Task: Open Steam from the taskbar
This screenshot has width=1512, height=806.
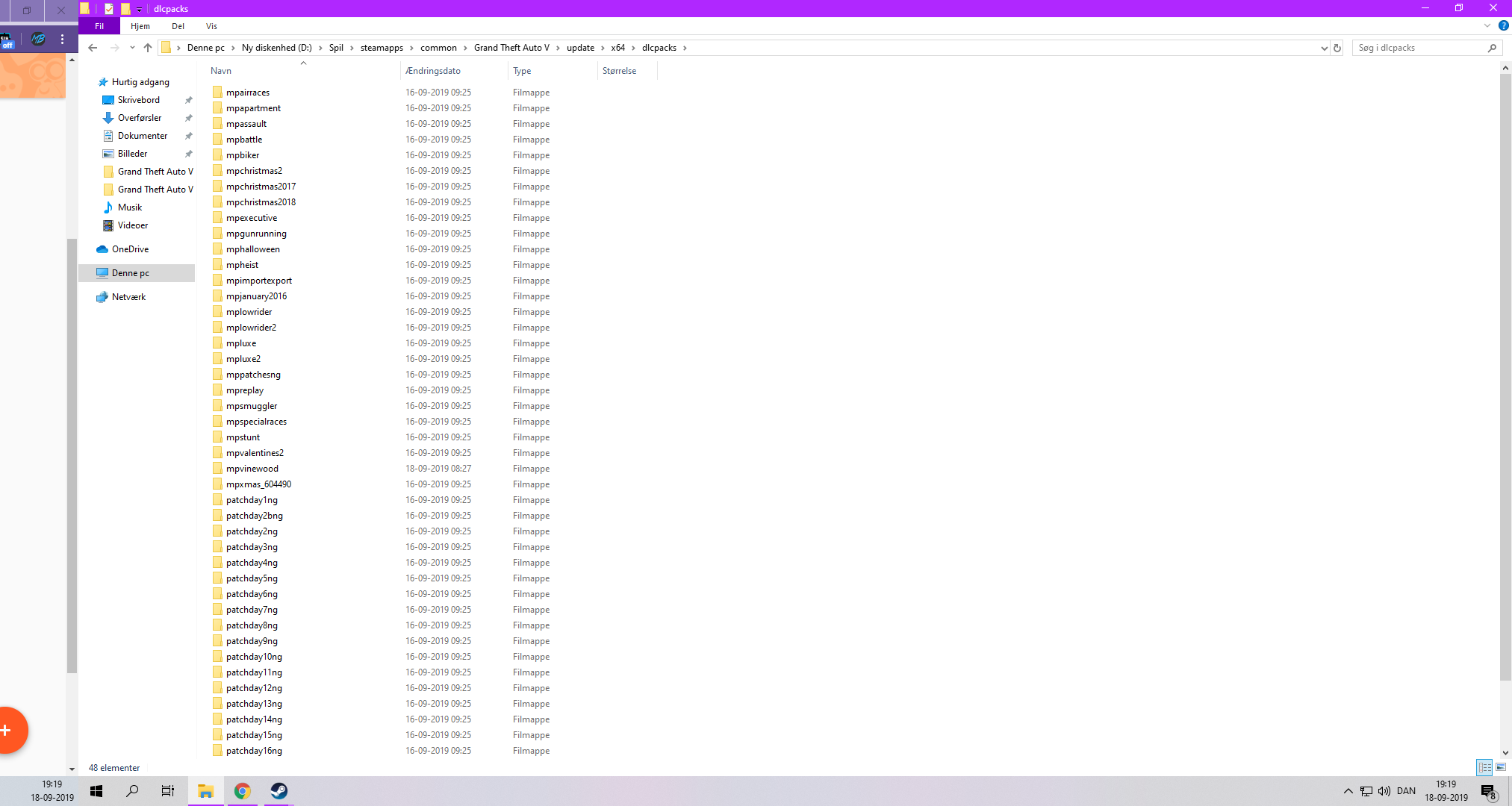Action: 279,791
